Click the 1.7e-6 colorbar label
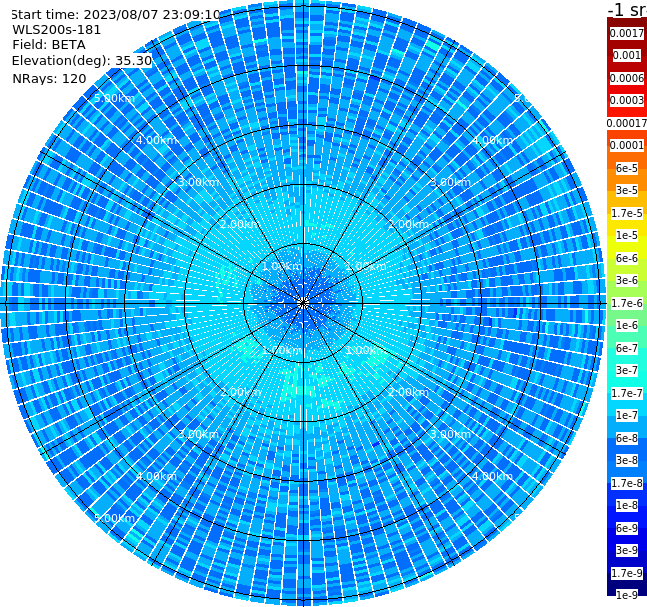This screenshot has height=607, width=647. [x=626, y=303]
